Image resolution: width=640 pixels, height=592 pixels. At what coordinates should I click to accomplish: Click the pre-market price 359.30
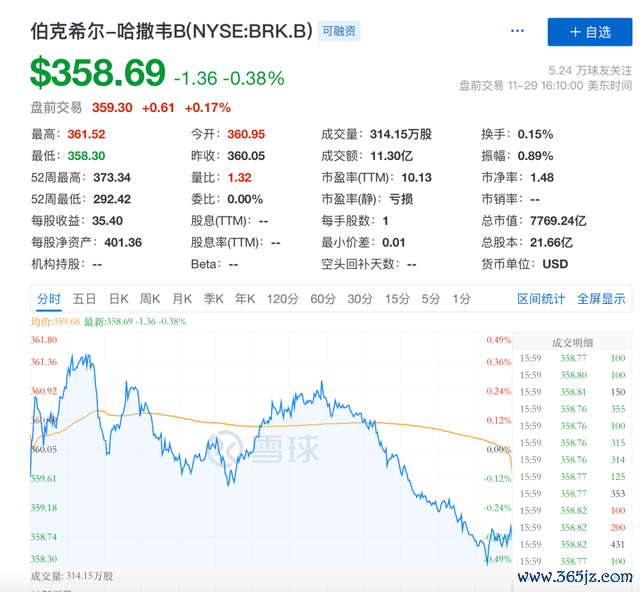(112, 108)
